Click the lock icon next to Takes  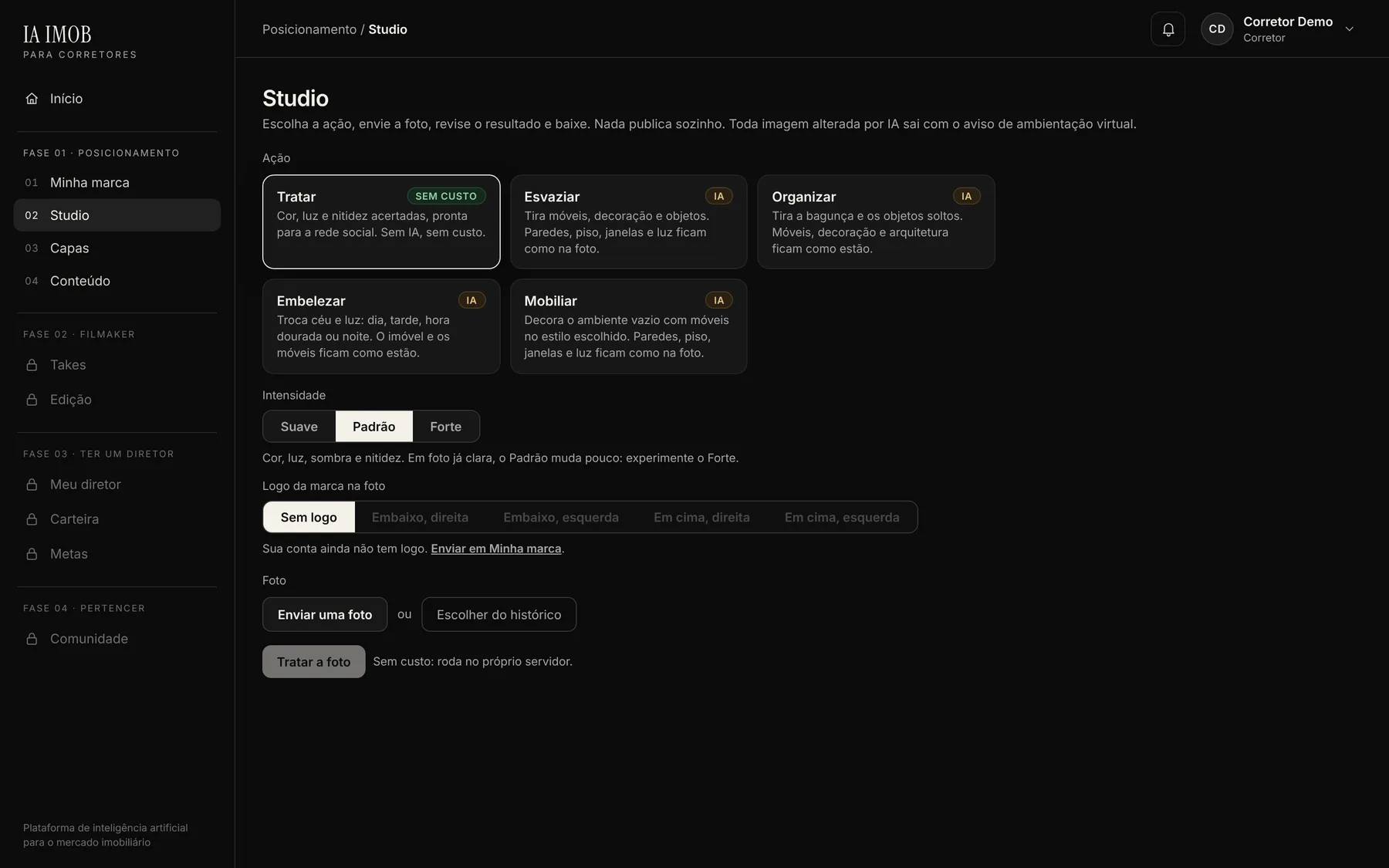(x=32, y=365)
